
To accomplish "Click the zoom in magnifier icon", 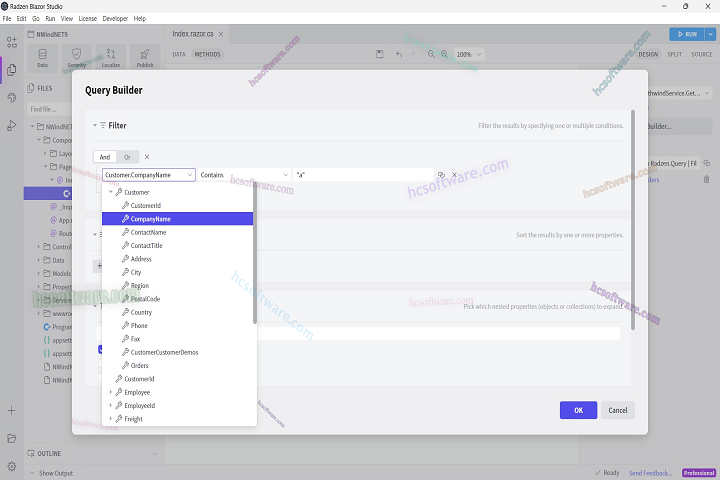I will (x=444, y=54).
